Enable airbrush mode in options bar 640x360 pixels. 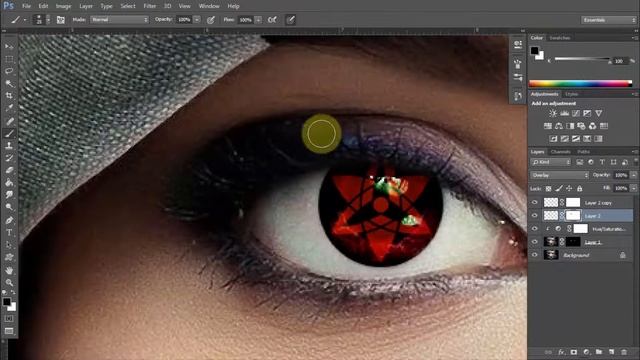(272, 20)
